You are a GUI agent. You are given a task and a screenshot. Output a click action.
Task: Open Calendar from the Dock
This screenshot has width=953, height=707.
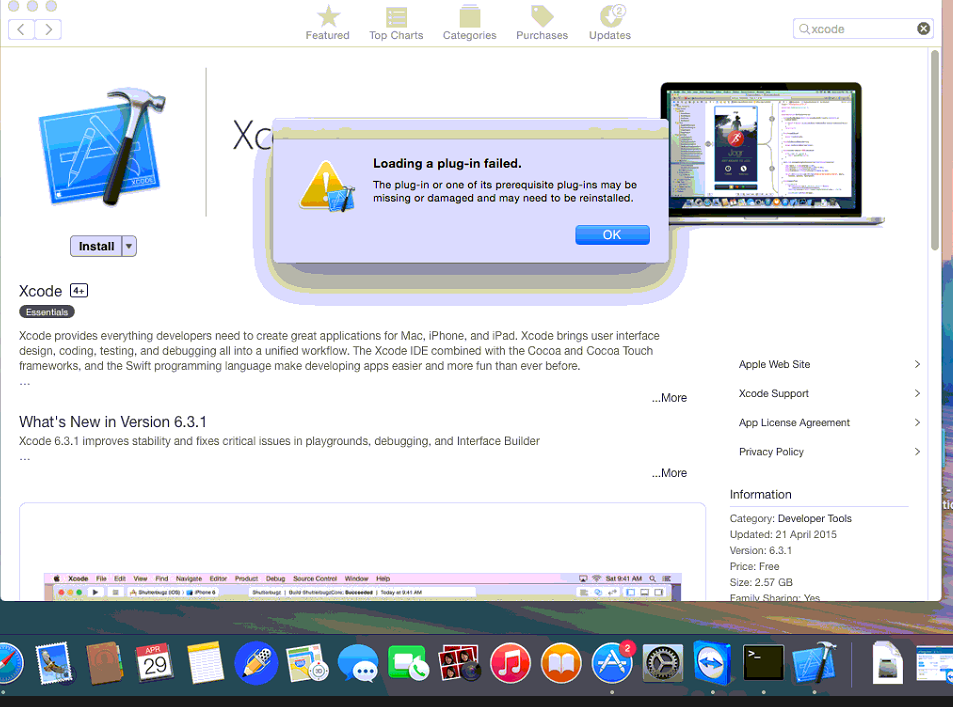[x=155, y=663]
